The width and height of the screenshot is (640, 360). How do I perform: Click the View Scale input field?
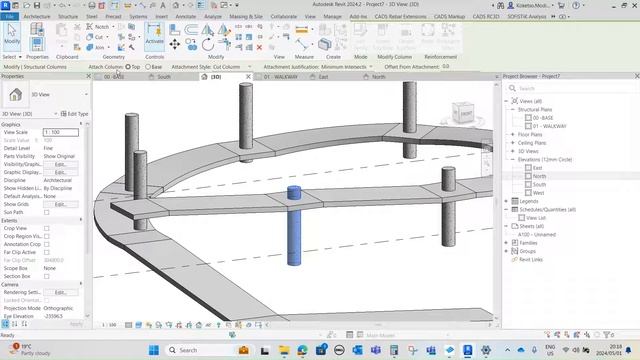(60, 132)
